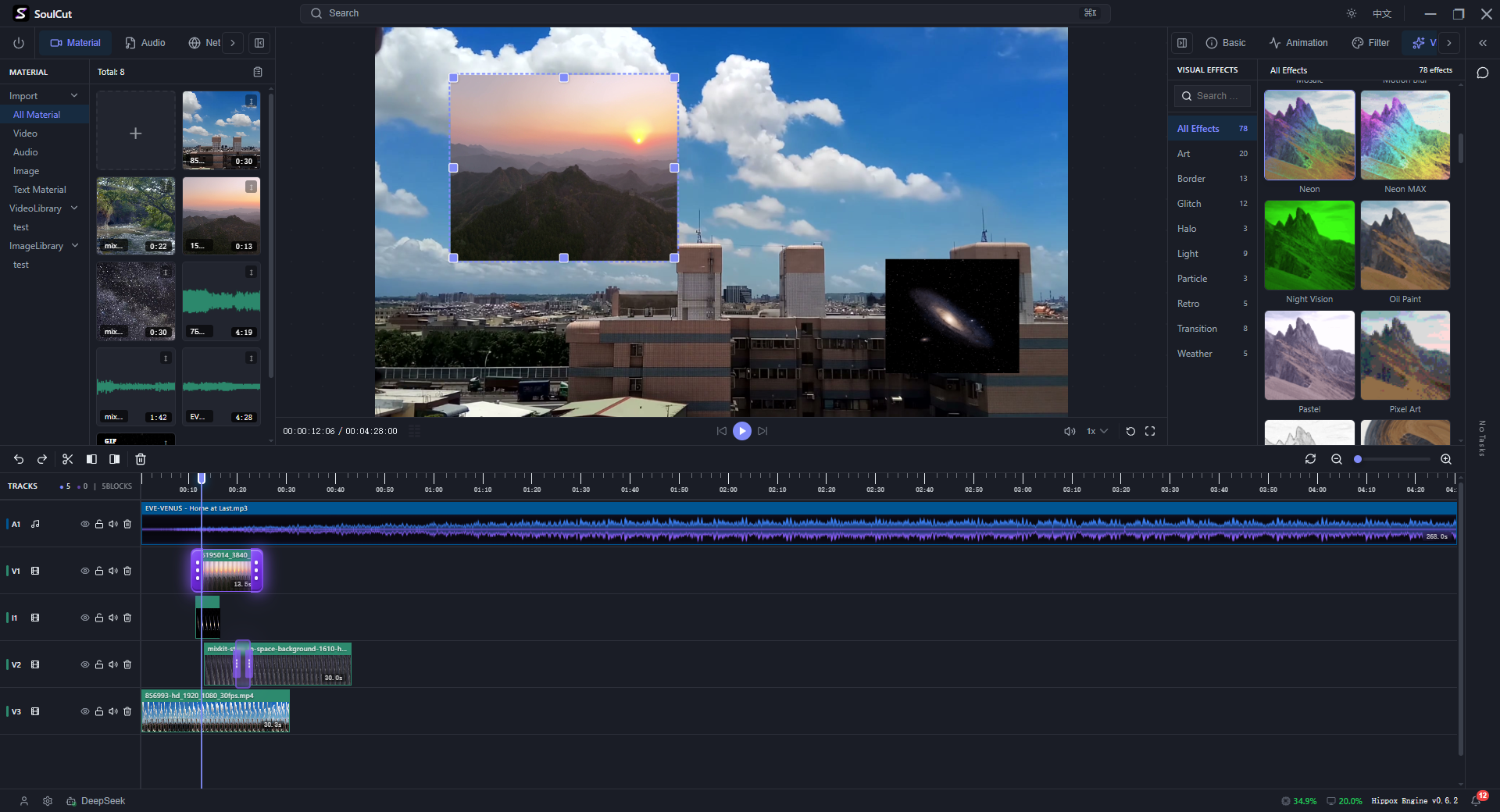The width and height of the screenshot is (1500, 812).
Task: Click the redo arrow icon
Action: 42,459
